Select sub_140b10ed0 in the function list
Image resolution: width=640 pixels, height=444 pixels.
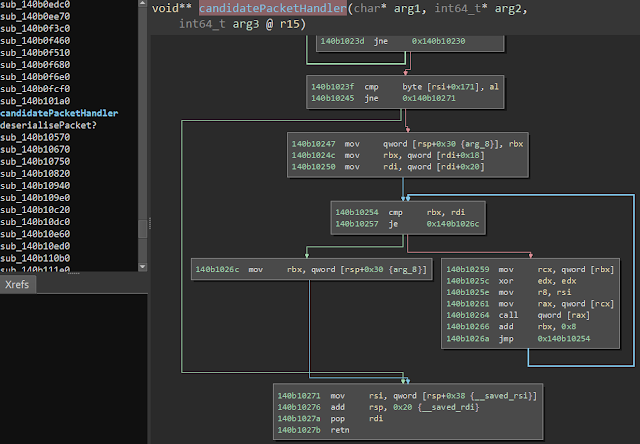point(35,246)
